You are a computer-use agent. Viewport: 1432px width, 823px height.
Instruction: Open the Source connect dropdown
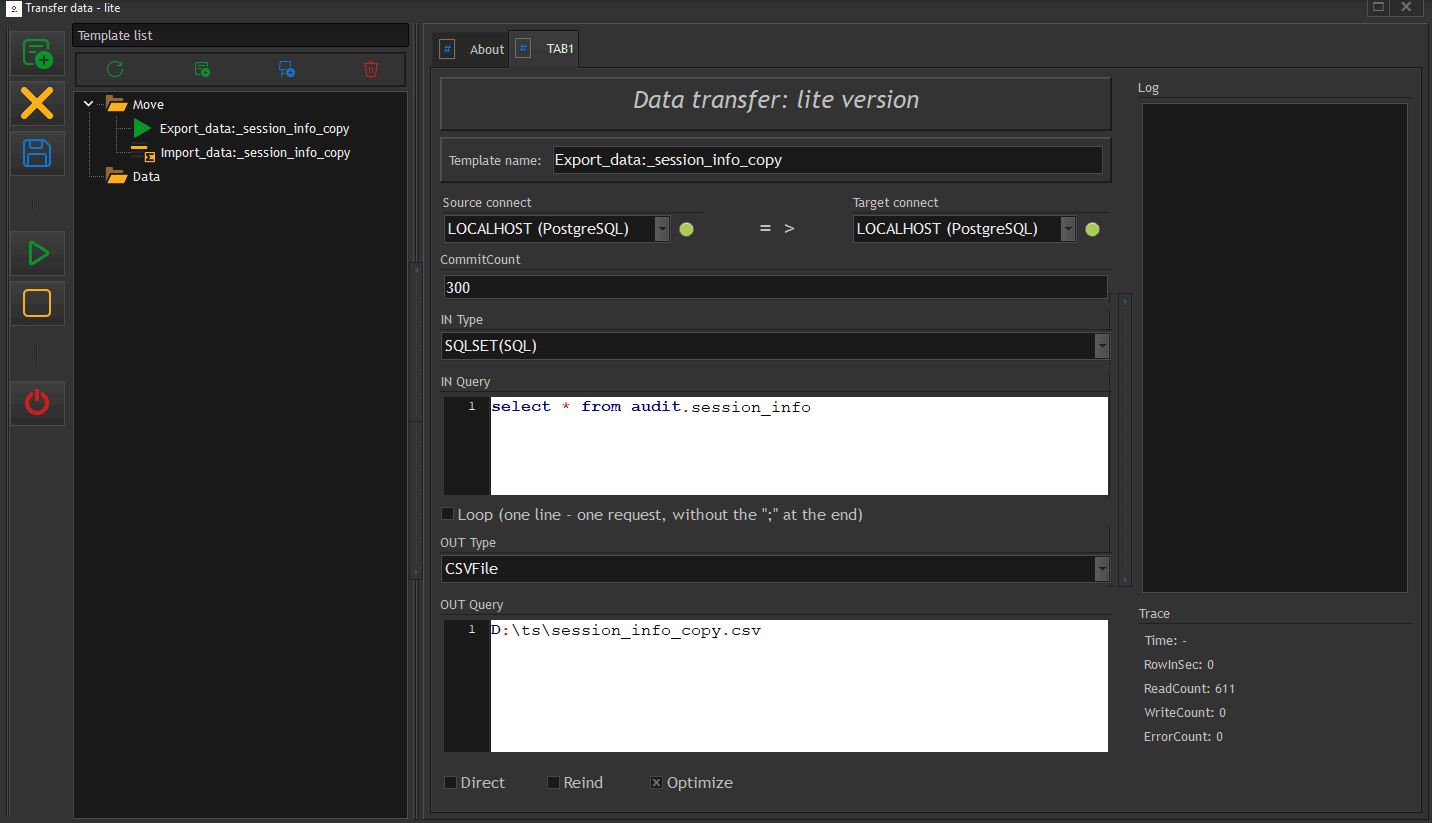(x=662, y=229)
